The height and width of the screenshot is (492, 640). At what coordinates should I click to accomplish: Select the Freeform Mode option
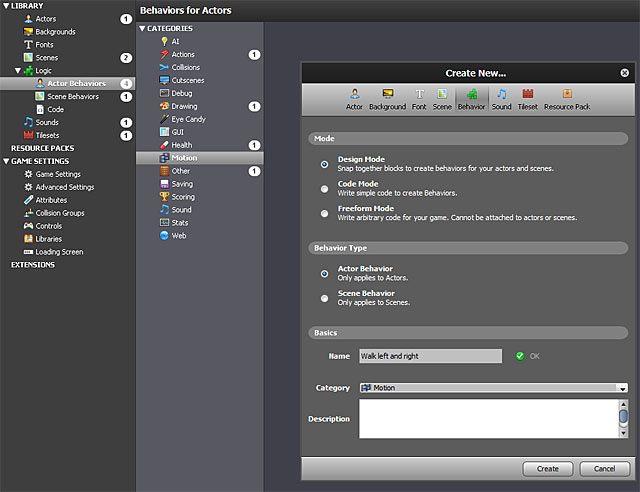324,213
